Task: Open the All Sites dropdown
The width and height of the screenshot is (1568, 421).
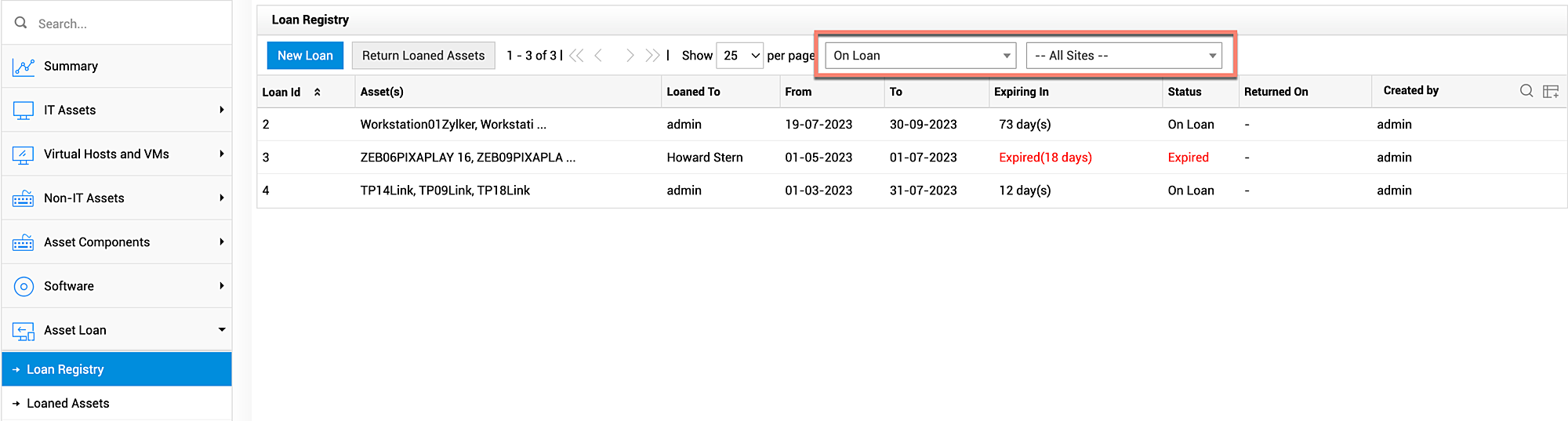Action: tap(1123, 56)
